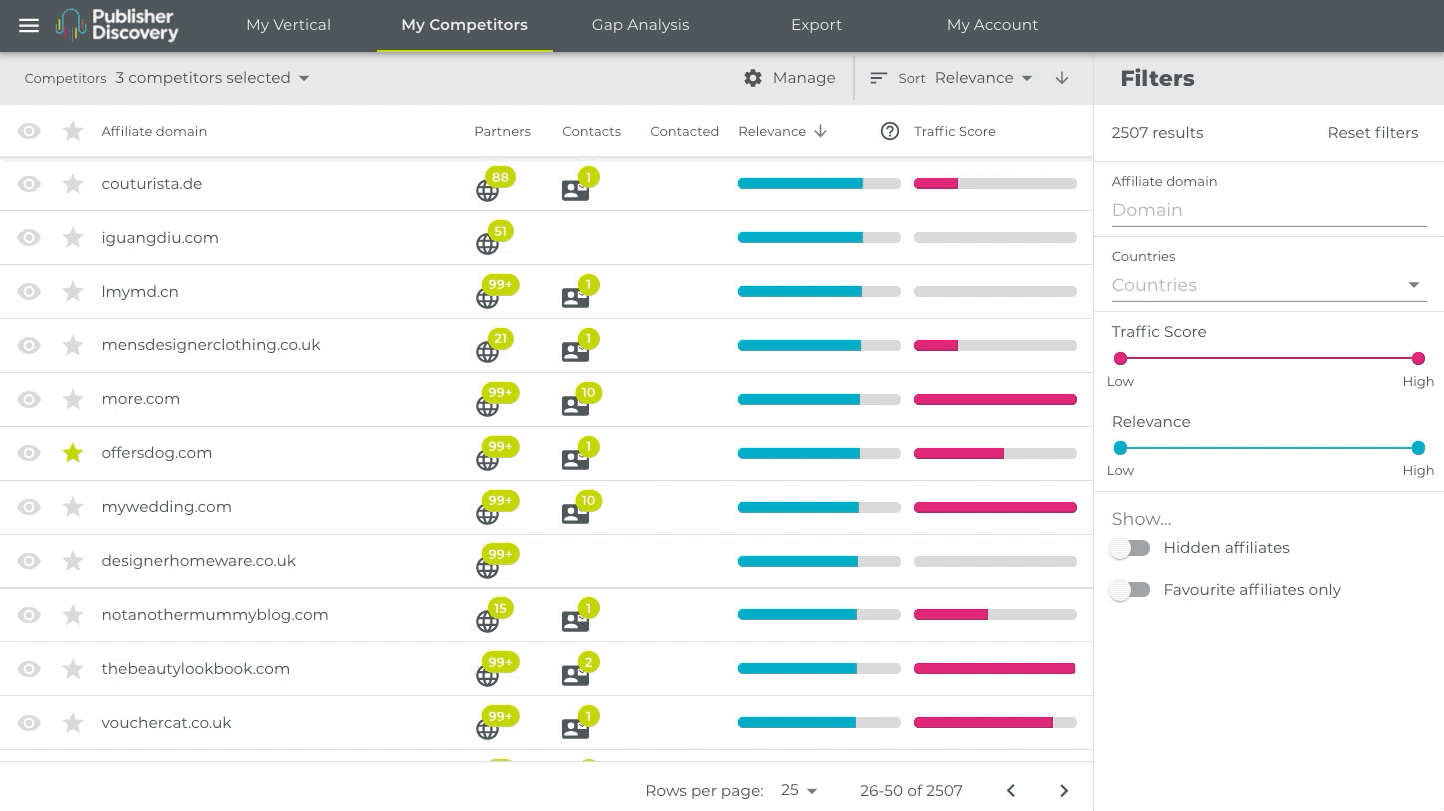Open lmymd.cn contacts card icon
The height and width of the screenshot is (811, 1444).
coord(575,298)
